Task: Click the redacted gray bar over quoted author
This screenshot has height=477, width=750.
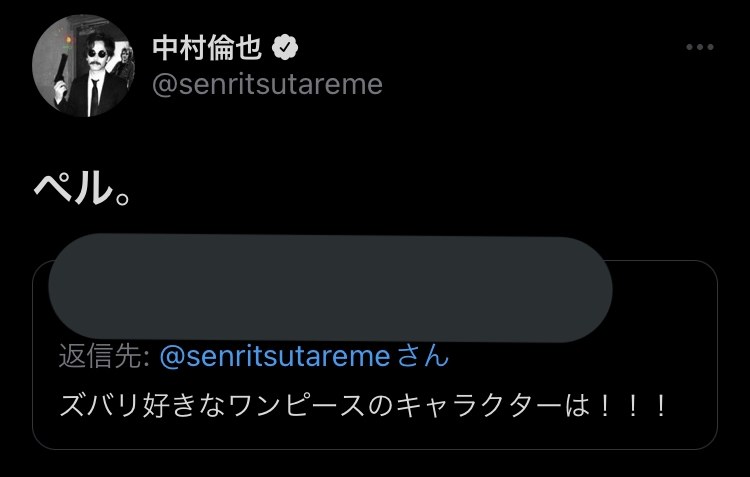Action: (x=330, y=288)
